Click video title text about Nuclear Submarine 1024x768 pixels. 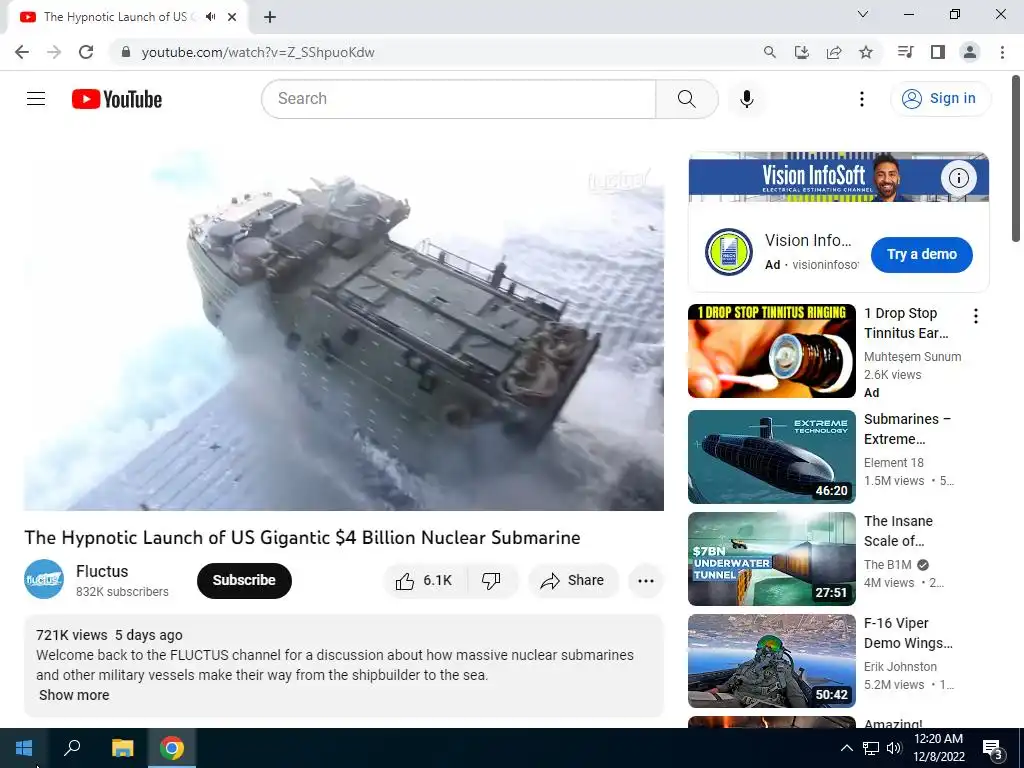(x=302, y=537)
